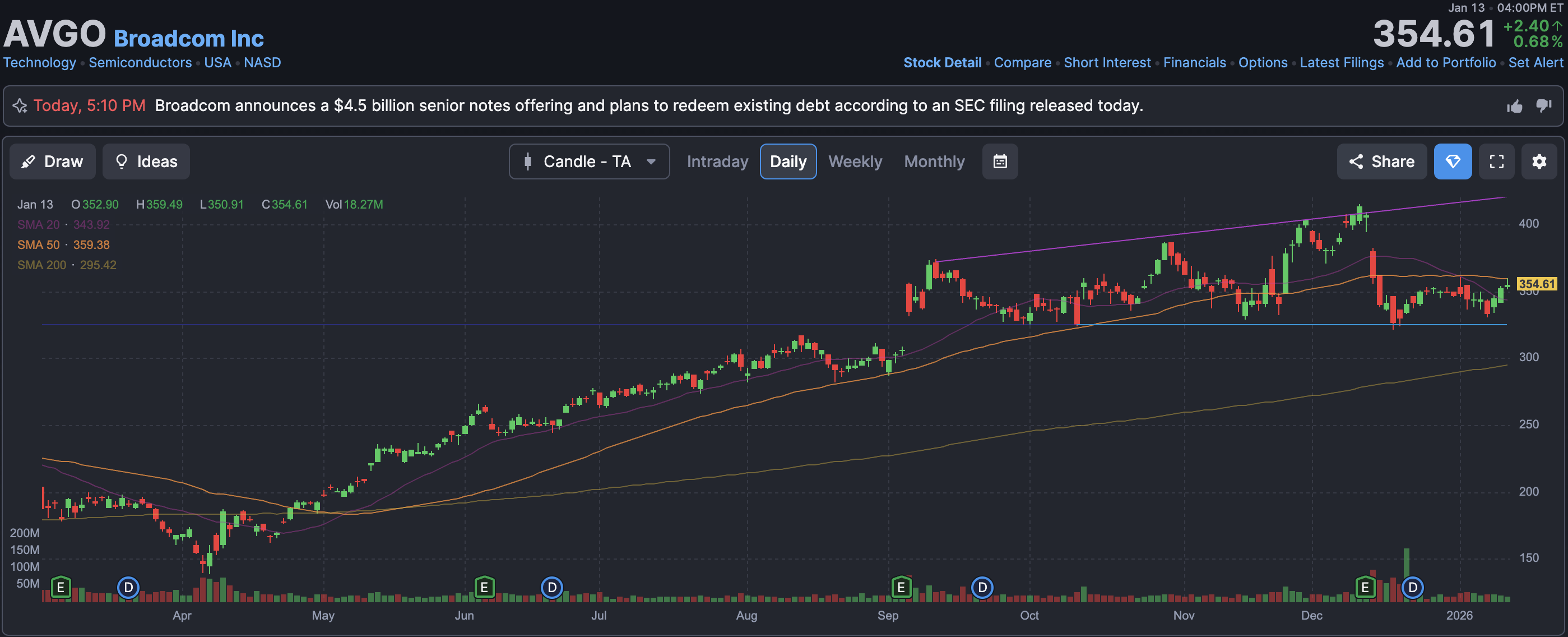Image resolution: width=1568 pixels, height=637 pixels.
Task: Open the calendar date range icon
Action: pyautogui.click(x=1000, y=161)
